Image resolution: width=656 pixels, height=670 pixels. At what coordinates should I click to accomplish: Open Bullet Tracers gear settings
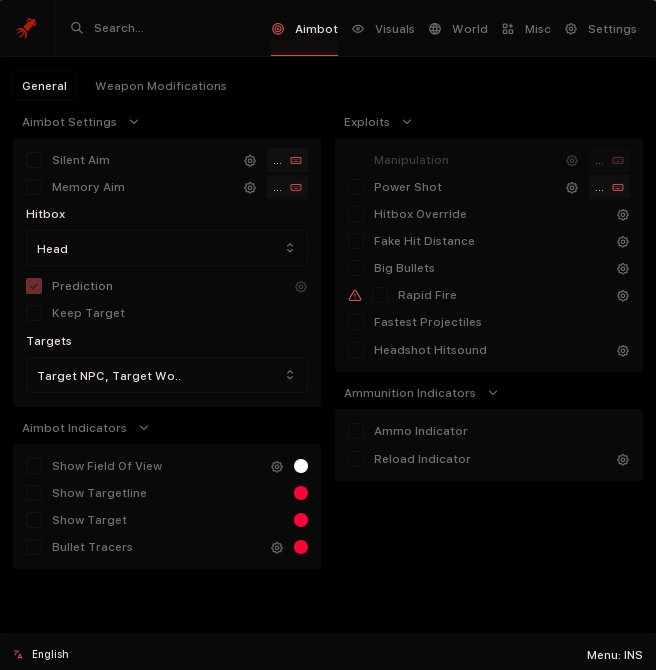(x=277, y=547)
